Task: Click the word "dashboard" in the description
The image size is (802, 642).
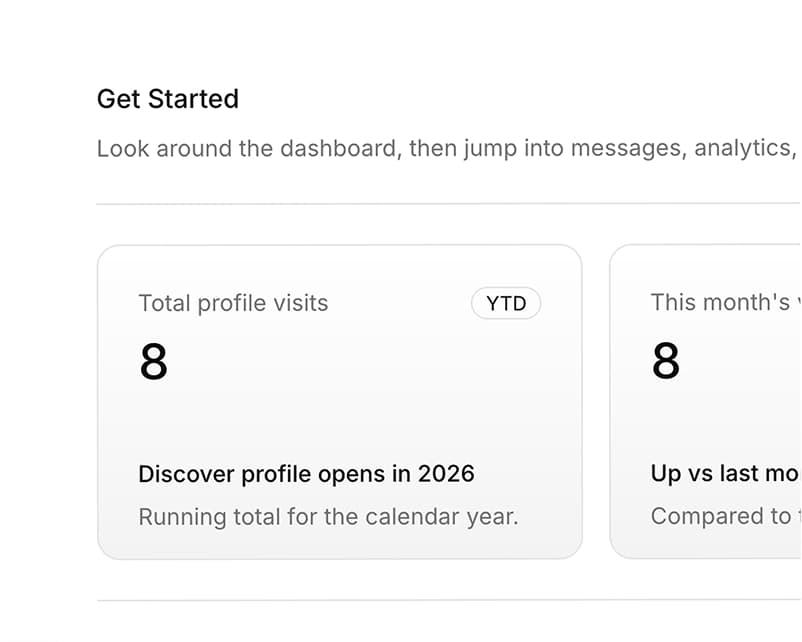Action: [338, 149]
